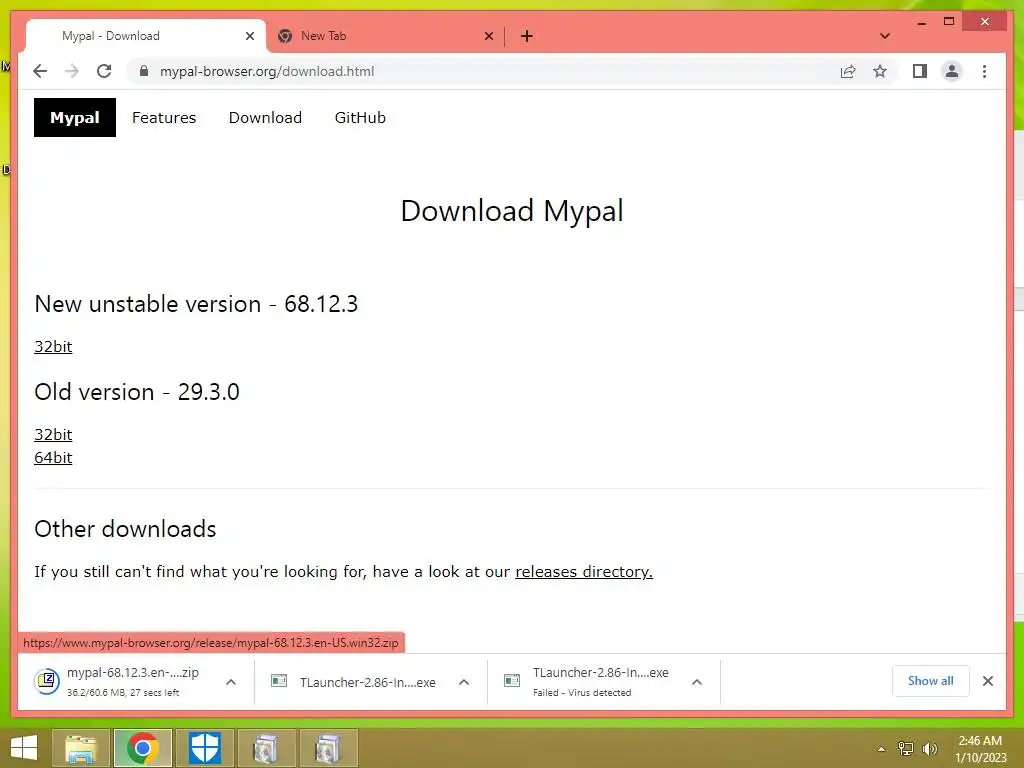Open the releases directory link
This screenshot has width=1024, height=768.
pyautogui.click(x=584, y=571)
